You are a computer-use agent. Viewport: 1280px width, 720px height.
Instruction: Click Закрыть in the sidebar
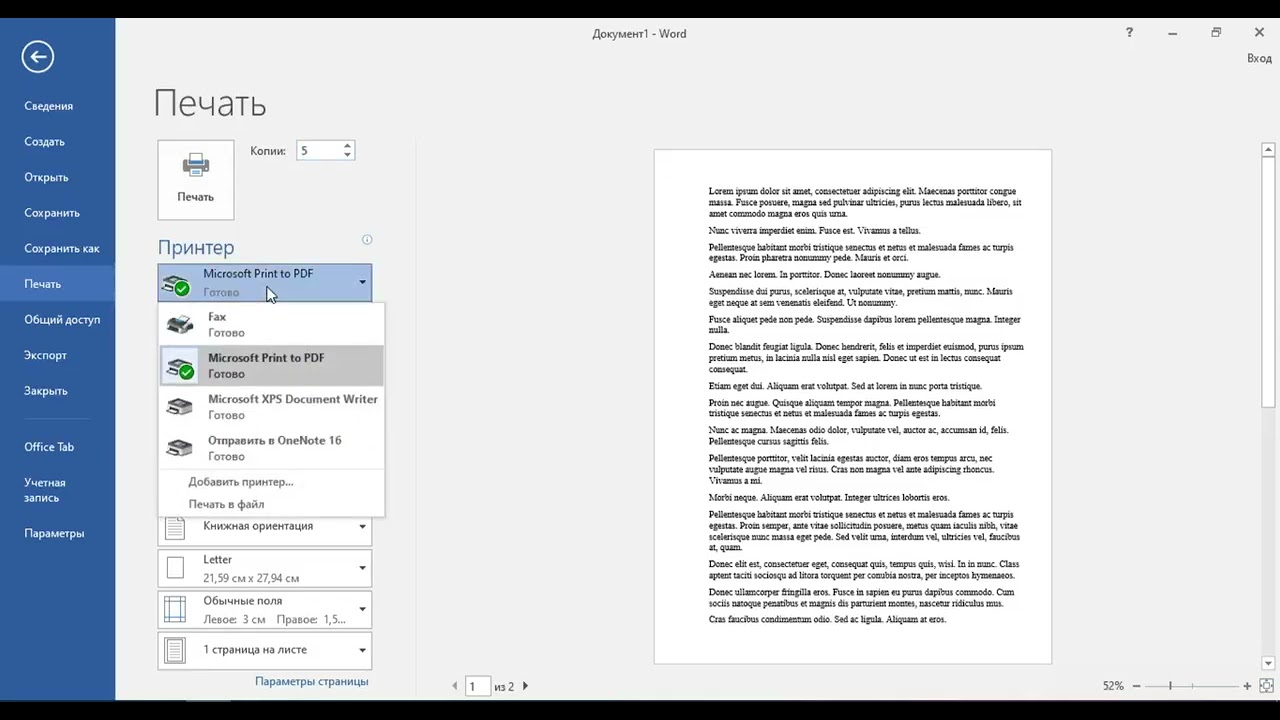pyautogui.click(x=58, y=391)
